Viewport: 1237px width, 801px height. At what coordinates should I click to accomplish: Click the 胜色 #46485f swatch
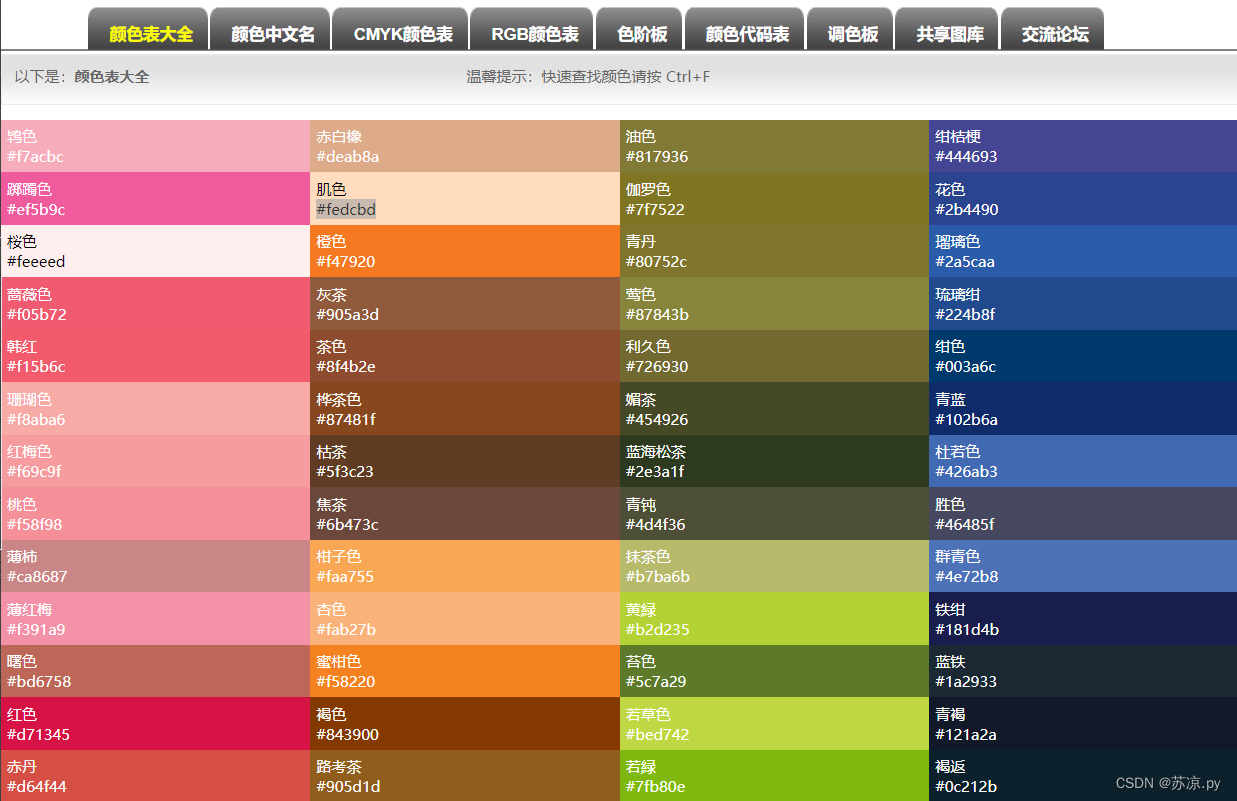pos(1083,513)
